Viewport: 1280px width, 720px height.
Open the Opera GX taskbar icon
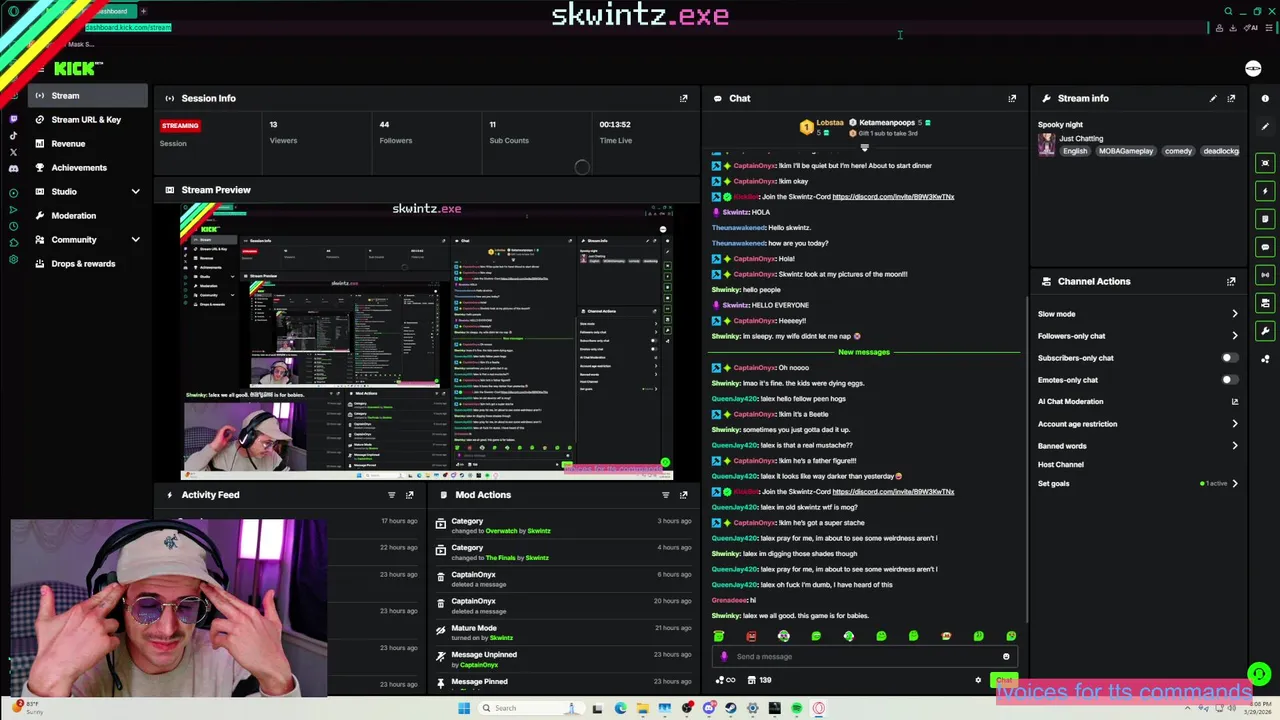[x=819, y=708]
